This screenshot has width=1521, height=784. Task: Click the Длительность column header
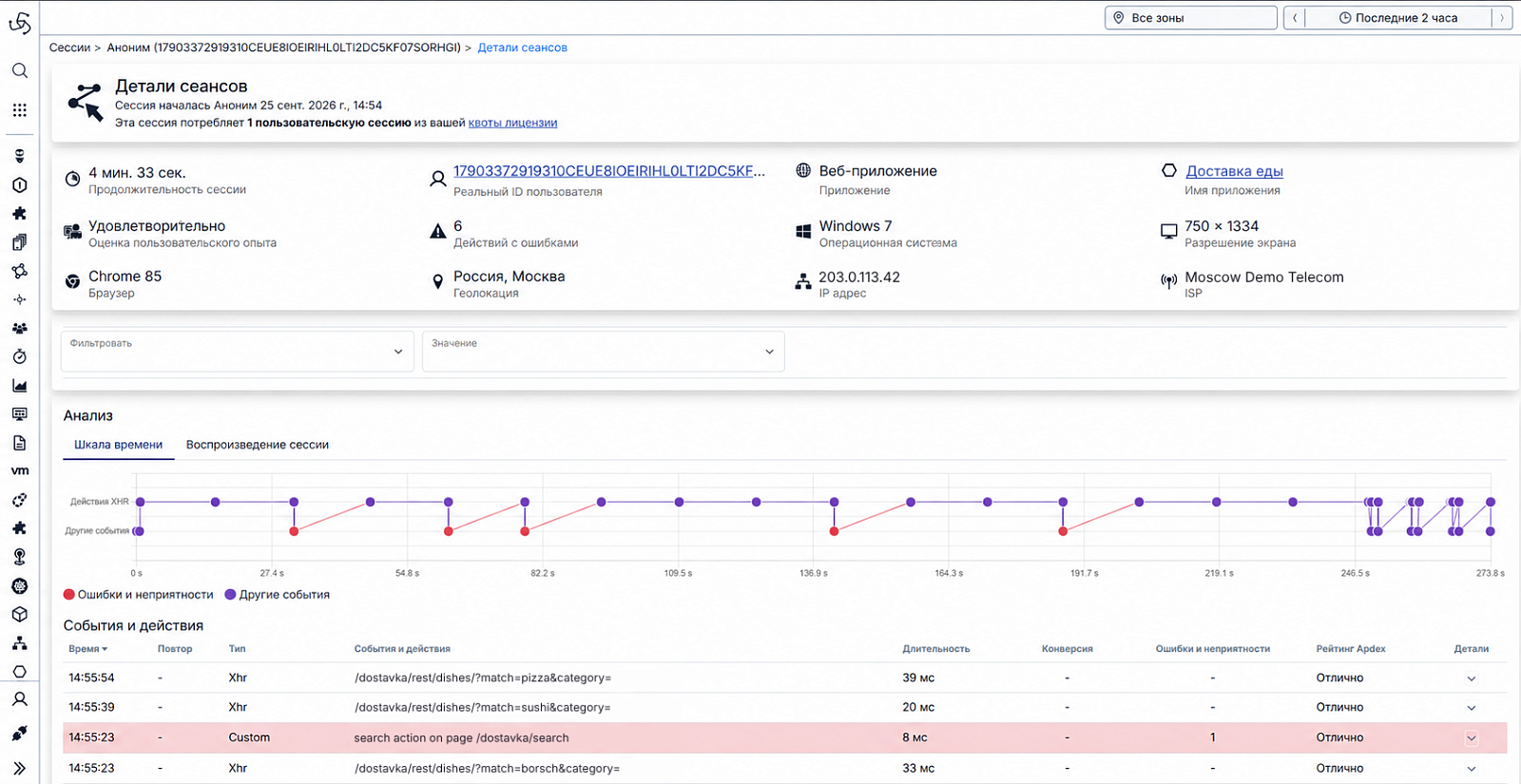click(x=936, y=649)
